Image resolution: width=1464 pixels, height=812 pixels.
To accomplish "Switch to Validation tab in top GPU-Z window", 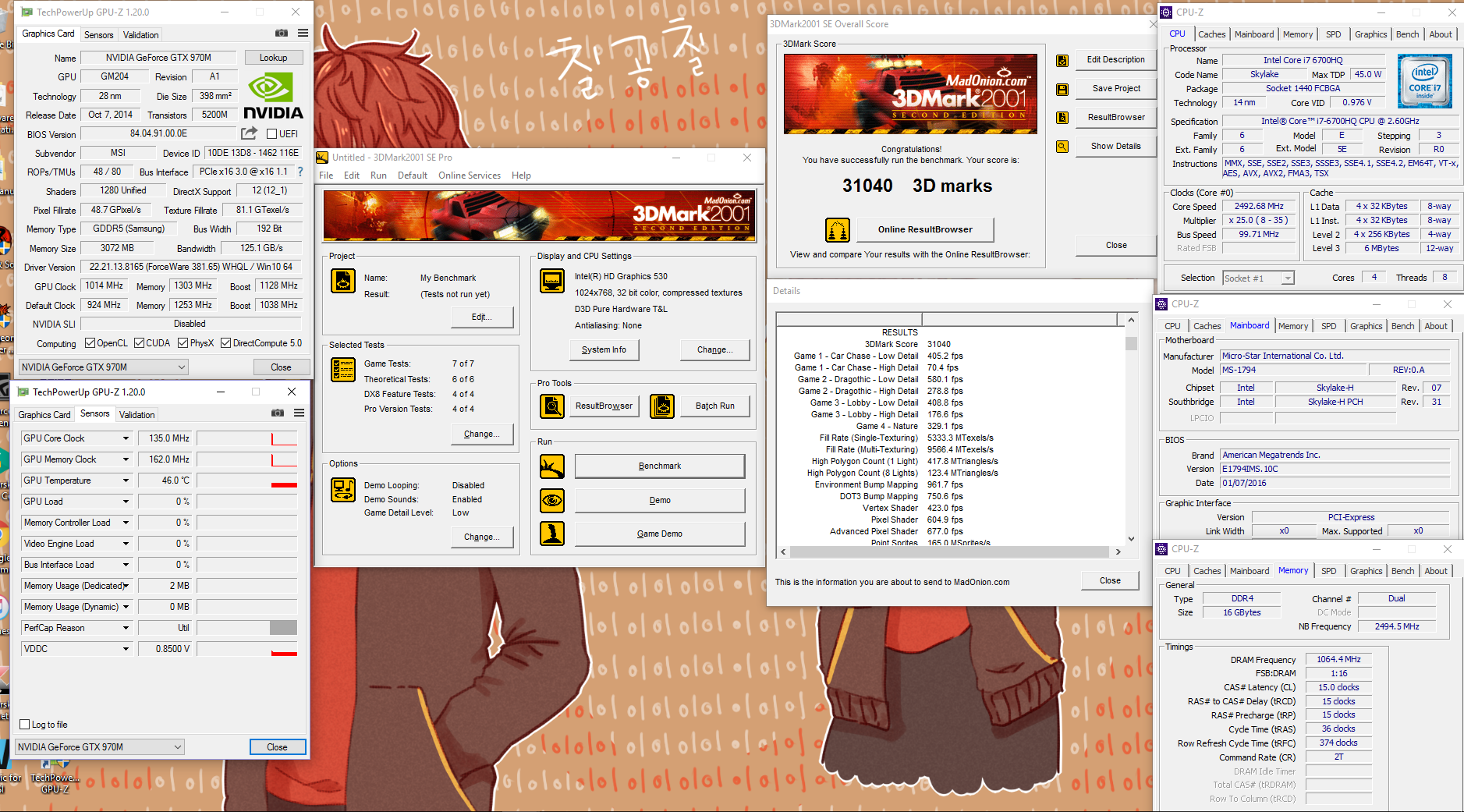I will click(x=141, y=35).
